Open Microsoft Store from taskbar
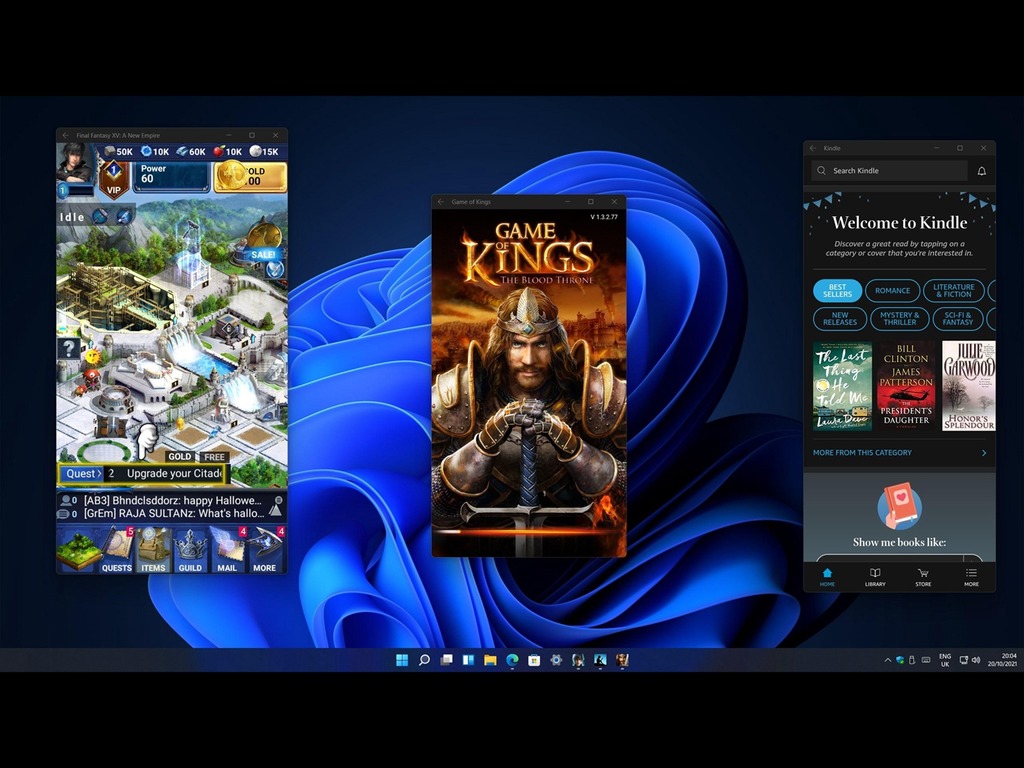Image resolution: width=1024 pixels, height=768 pixels. [534, 660]
